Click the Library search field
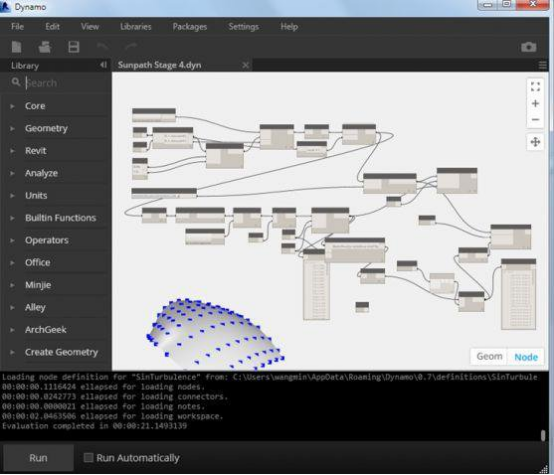This screenshot has width=554, height=475. 60,83
